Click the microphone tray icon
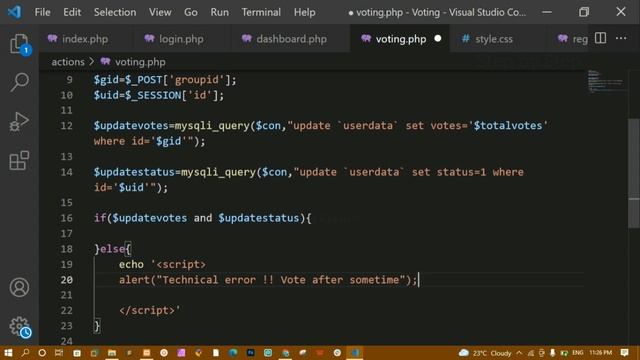Image resolution: width=640 pixels, height=360 pixels. point(553,353)
